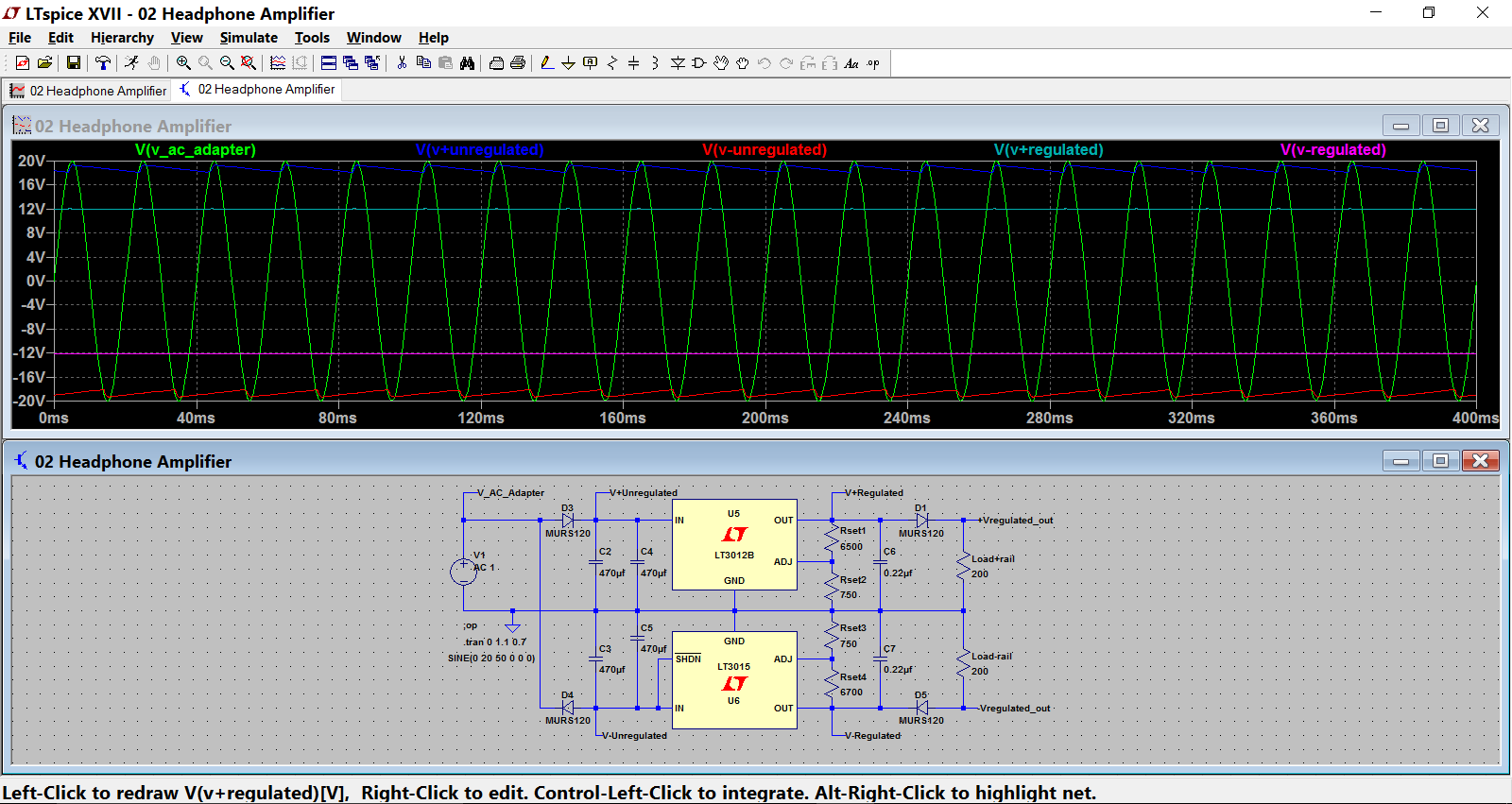This screenshot has height=804, width=1512.
Task: Close the waveform plot pane
Action: [x=1480, y=126]
